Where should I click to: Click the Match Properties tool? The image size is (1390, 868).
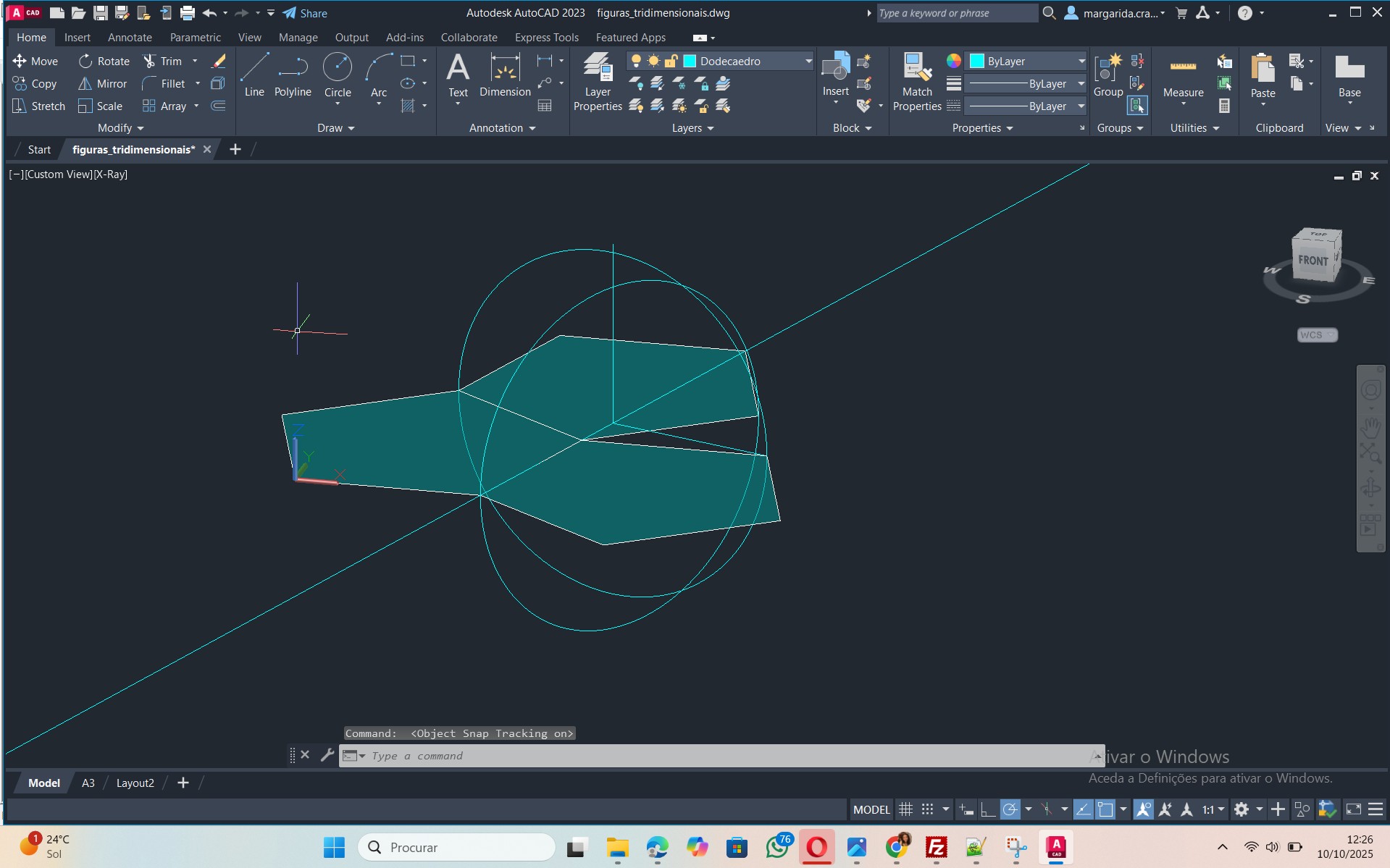coord(917,82)
